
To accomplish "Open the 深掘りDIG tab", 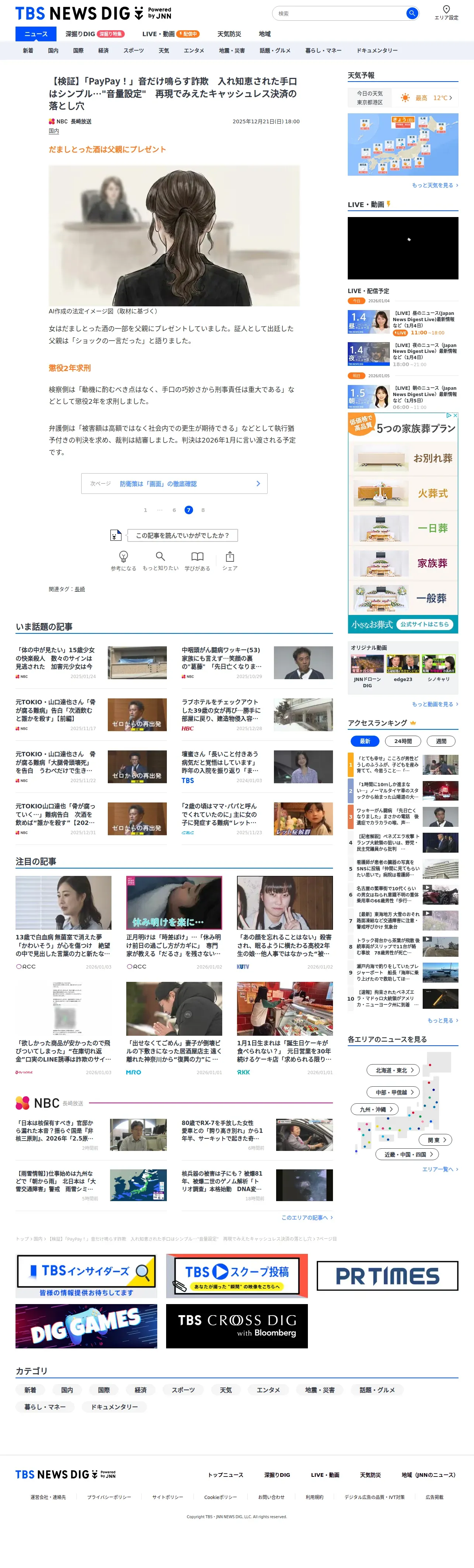I will coord(94,34).
